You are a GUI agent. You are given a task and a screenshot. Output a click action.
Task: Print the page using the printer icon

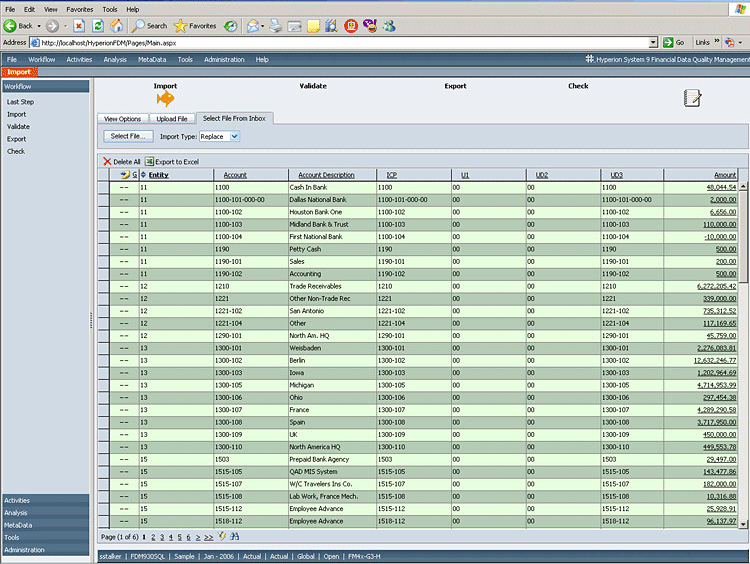point(276,26)
